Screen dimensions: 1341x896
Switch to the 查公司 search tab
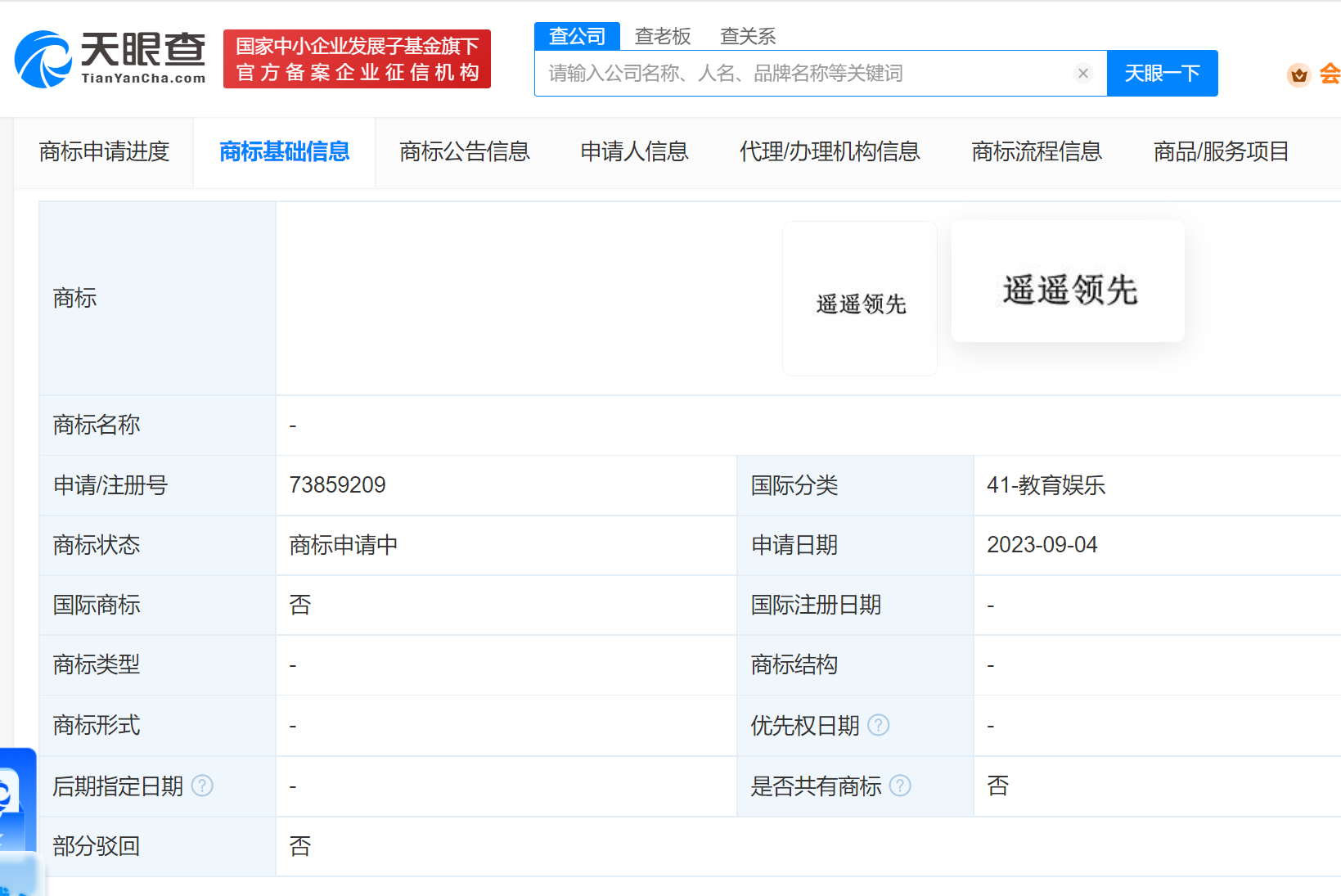click(x=577, y=36)
